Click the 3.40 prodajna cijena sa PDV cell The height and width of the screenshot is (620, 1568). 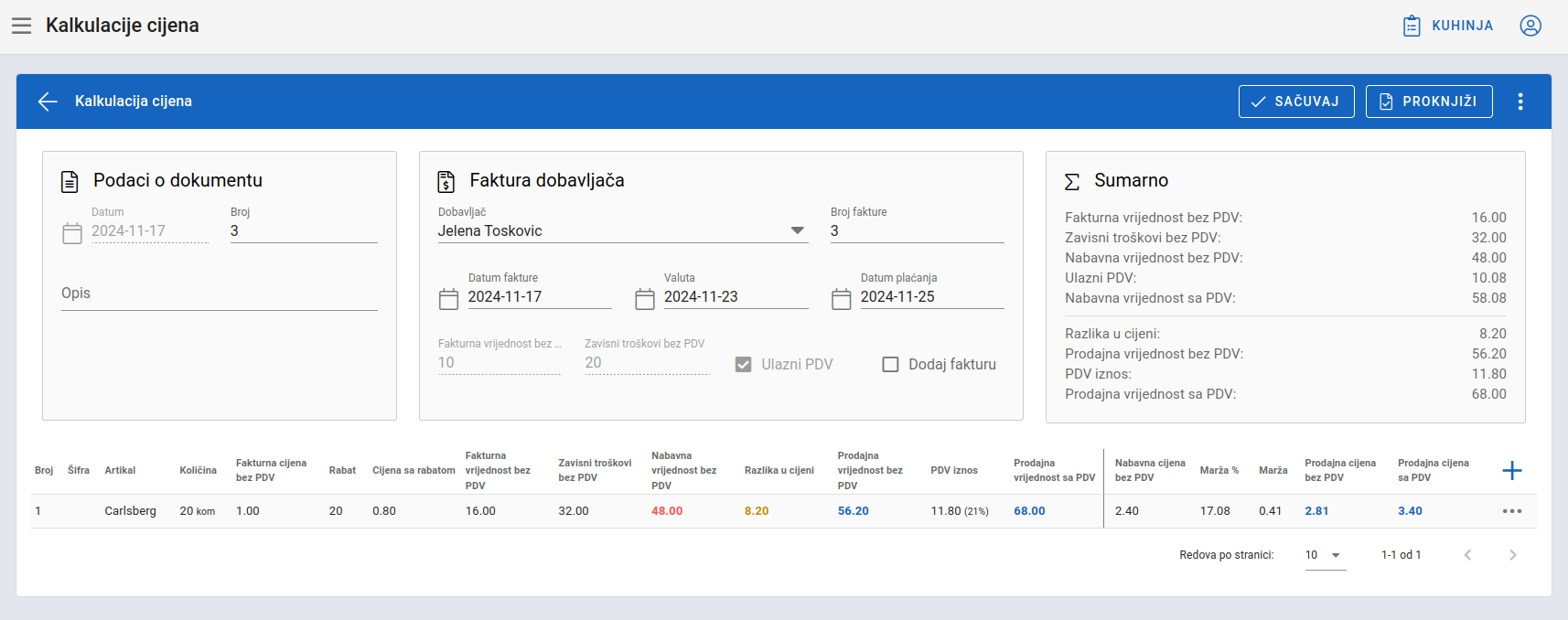(x=1410, y=511)
